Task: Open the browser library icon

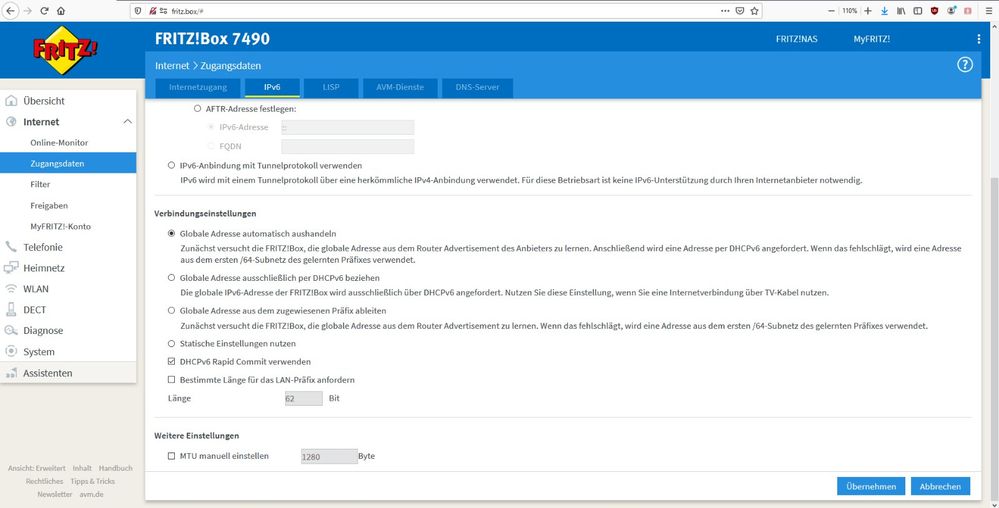Action: tap(901, 11)
